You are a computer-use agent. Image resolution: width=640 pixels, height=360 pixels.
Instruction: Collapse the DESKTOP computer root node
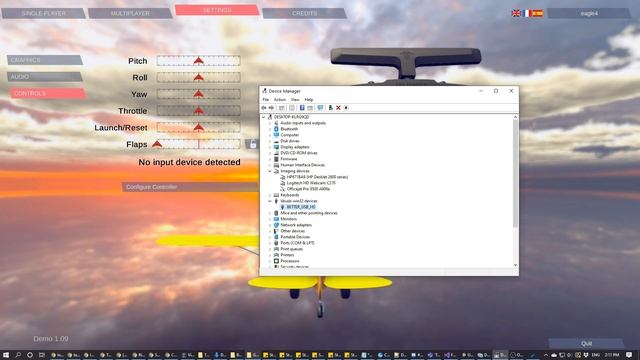(x=264, y=117)
